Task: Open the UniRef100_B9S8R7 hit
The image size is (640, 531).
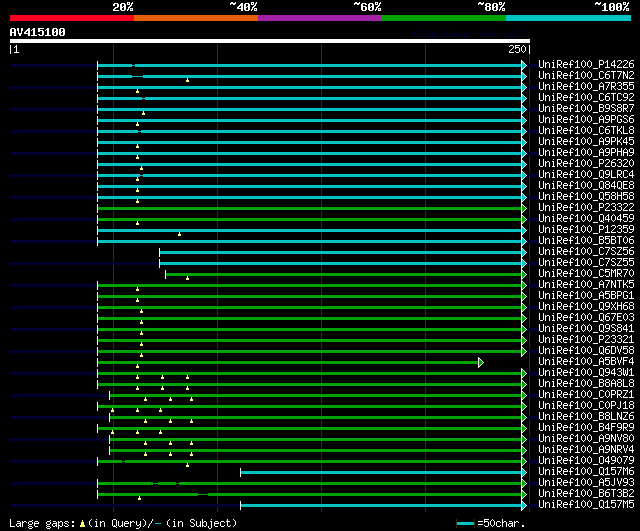Action: pyautogui.click(x=586, y=109)
